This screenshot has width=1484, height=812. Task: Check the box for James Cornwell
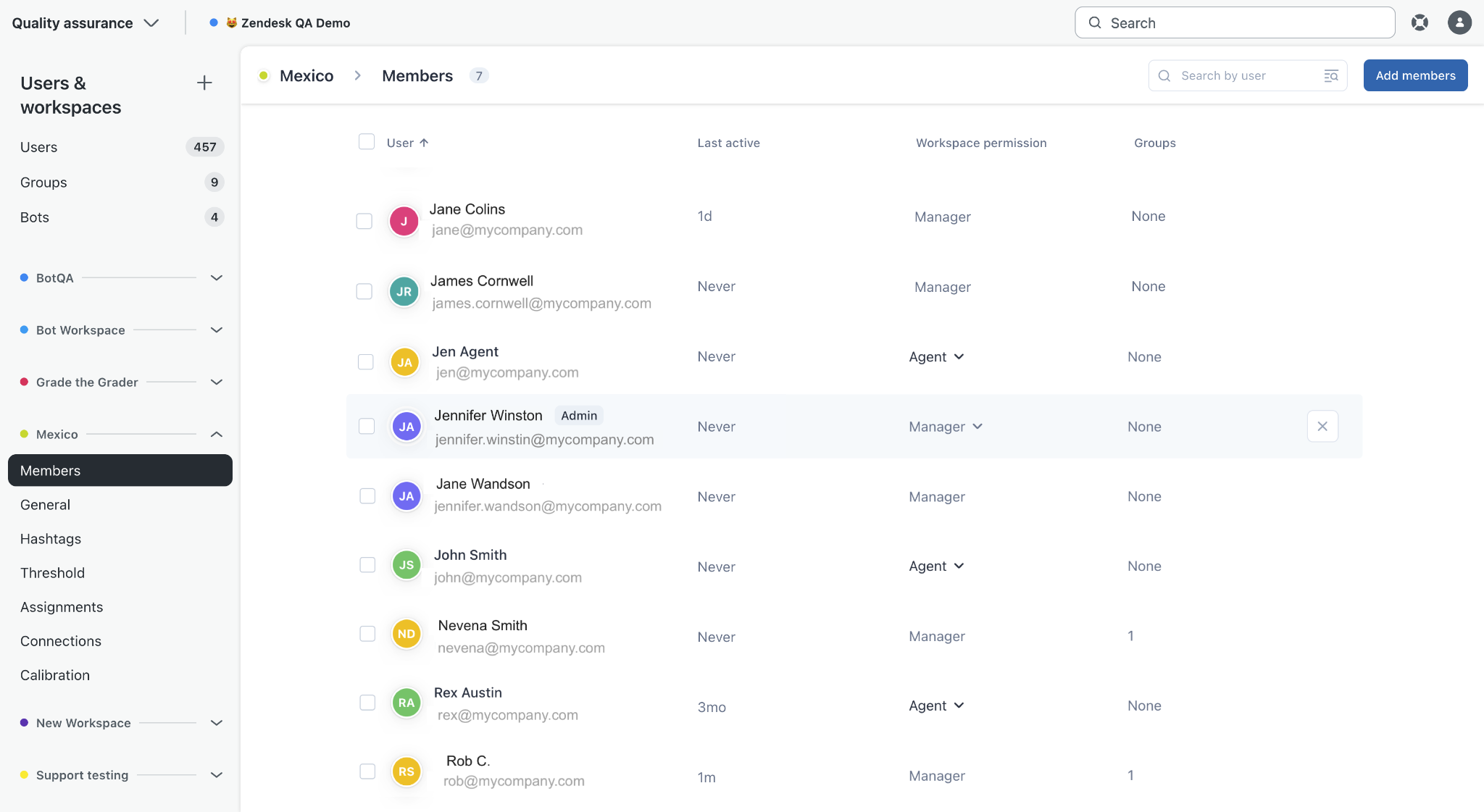(364, 291)
